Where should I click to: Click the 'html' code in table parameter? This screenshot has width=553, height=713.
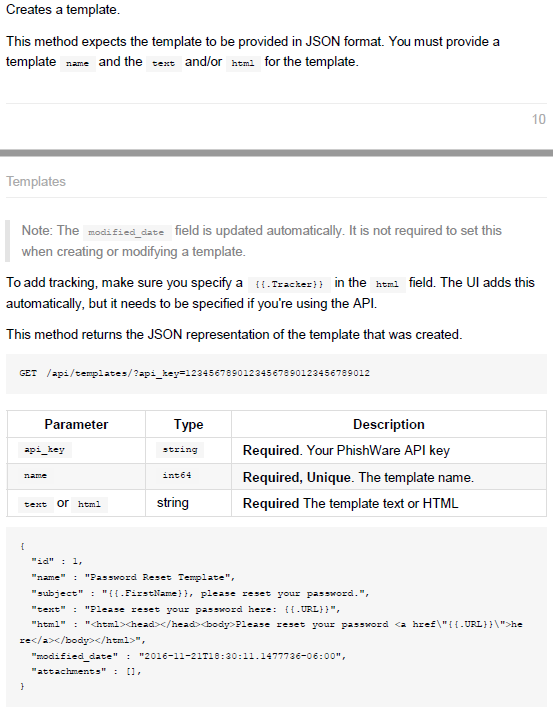coord(89,504)
